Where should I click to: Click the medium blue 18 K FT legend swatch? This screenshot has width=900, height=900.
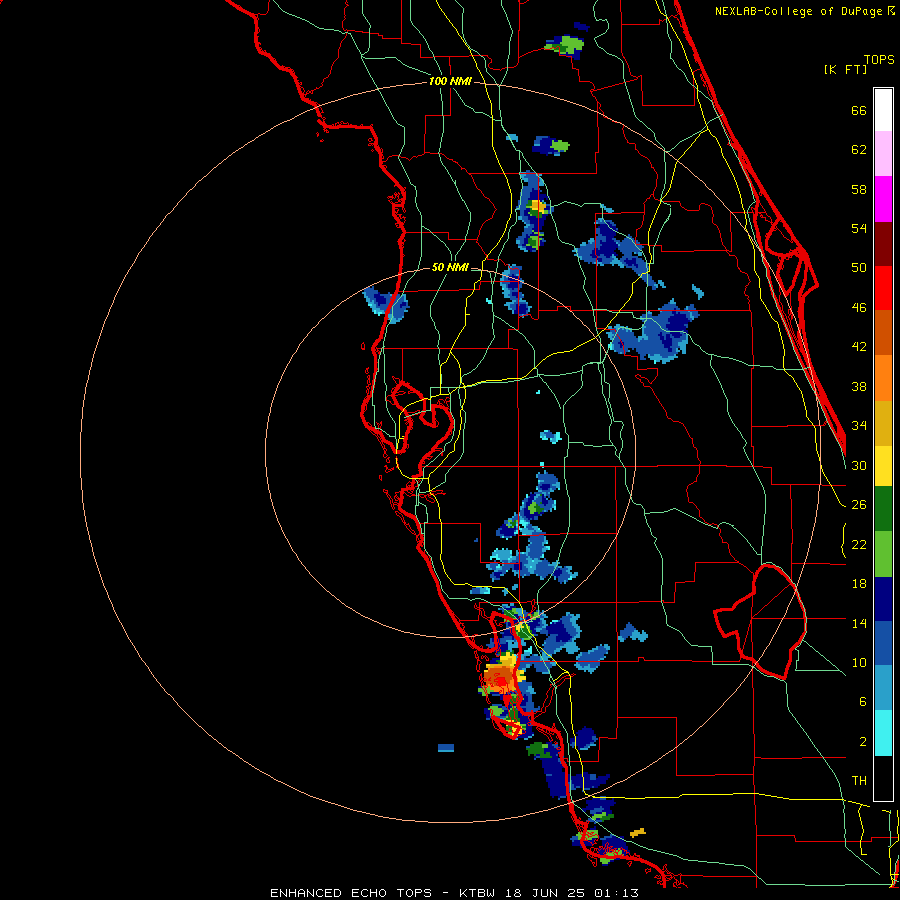pos(883,643)
